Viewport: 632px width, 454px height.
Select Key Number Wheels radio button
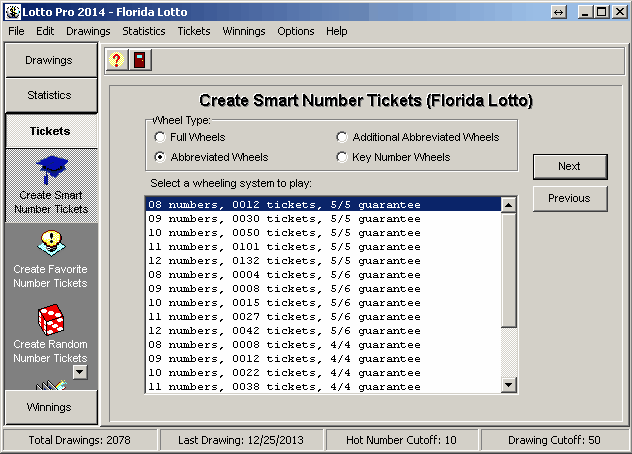[x=342, y=157]
